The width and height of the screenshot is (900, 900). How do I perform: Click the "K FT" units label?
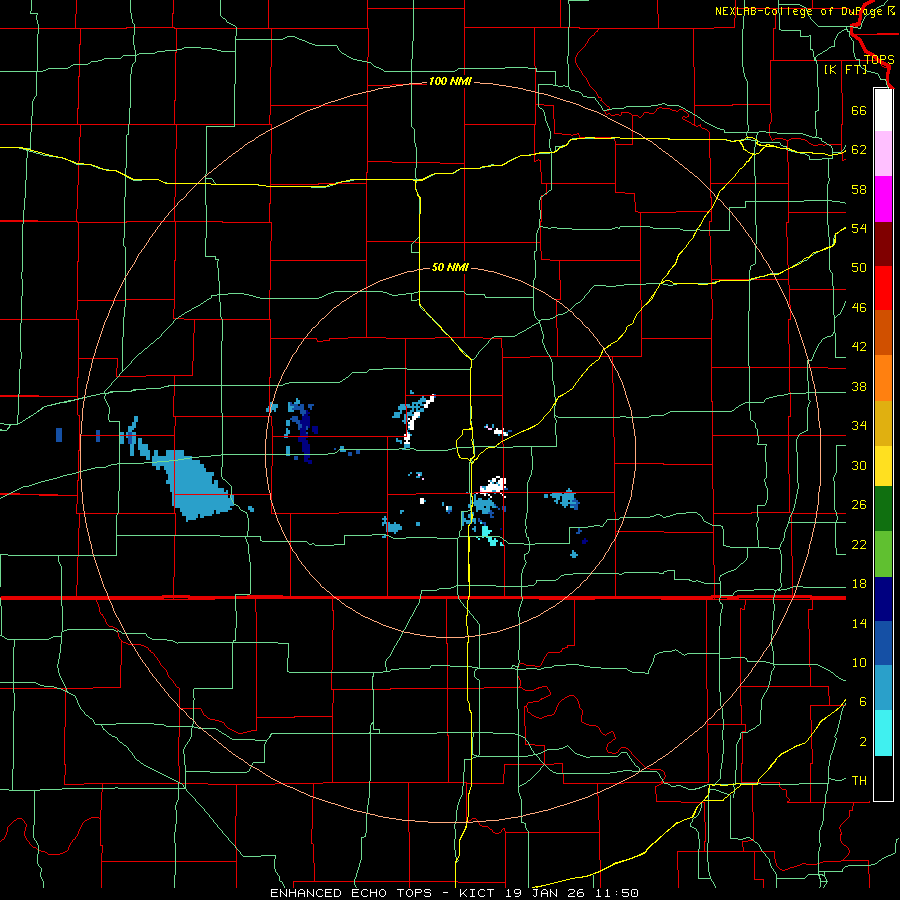pyautogui.click(x=845, y=69)
